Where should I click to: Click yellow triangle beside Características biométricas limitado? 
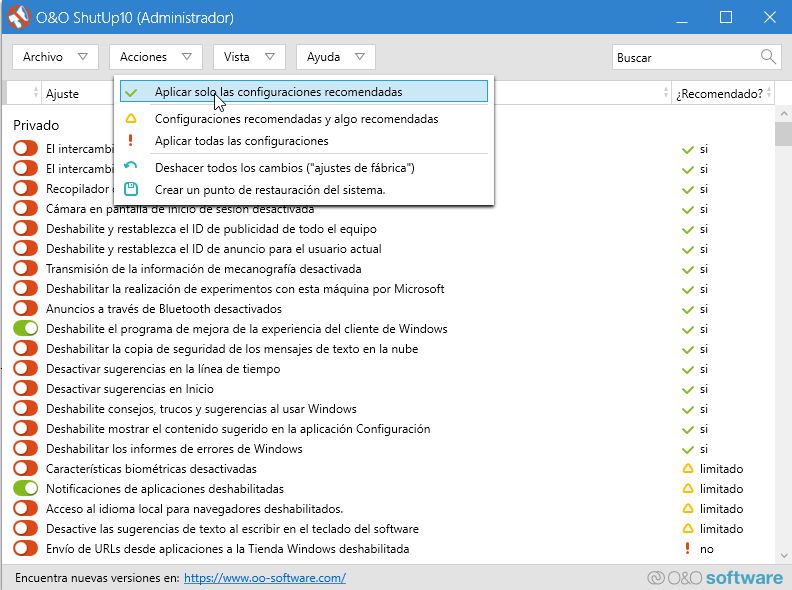tap(687, 469)
